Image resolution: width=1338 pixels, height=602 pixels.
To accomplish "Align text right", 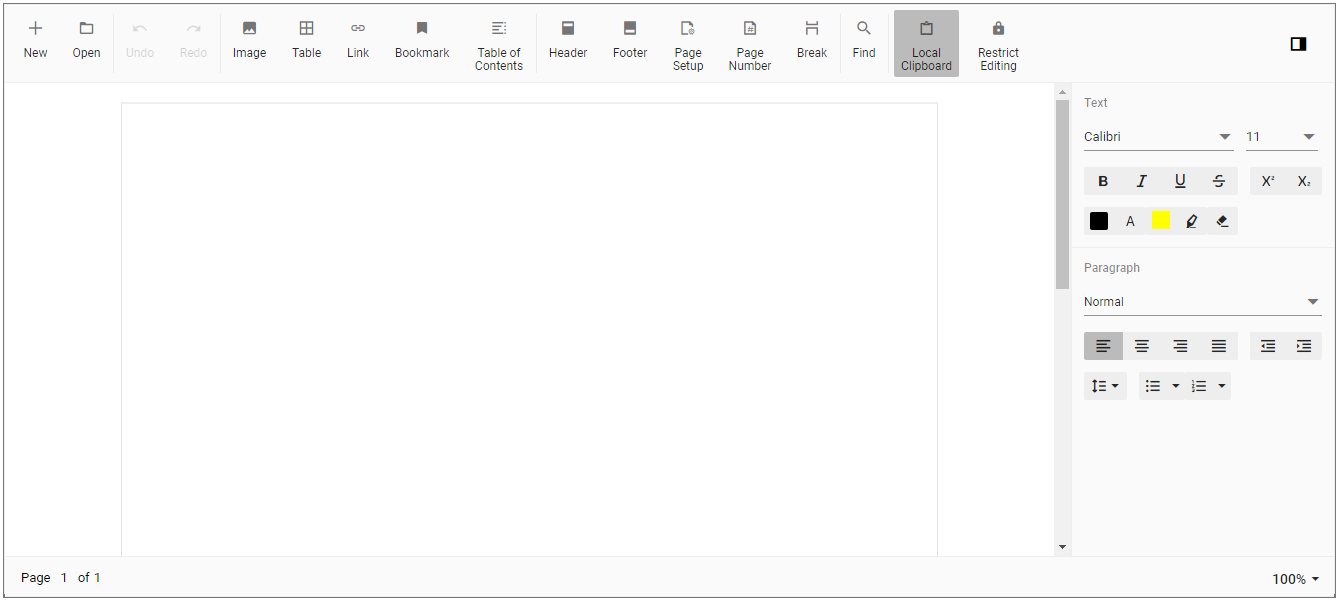I will pos(1180,346).
